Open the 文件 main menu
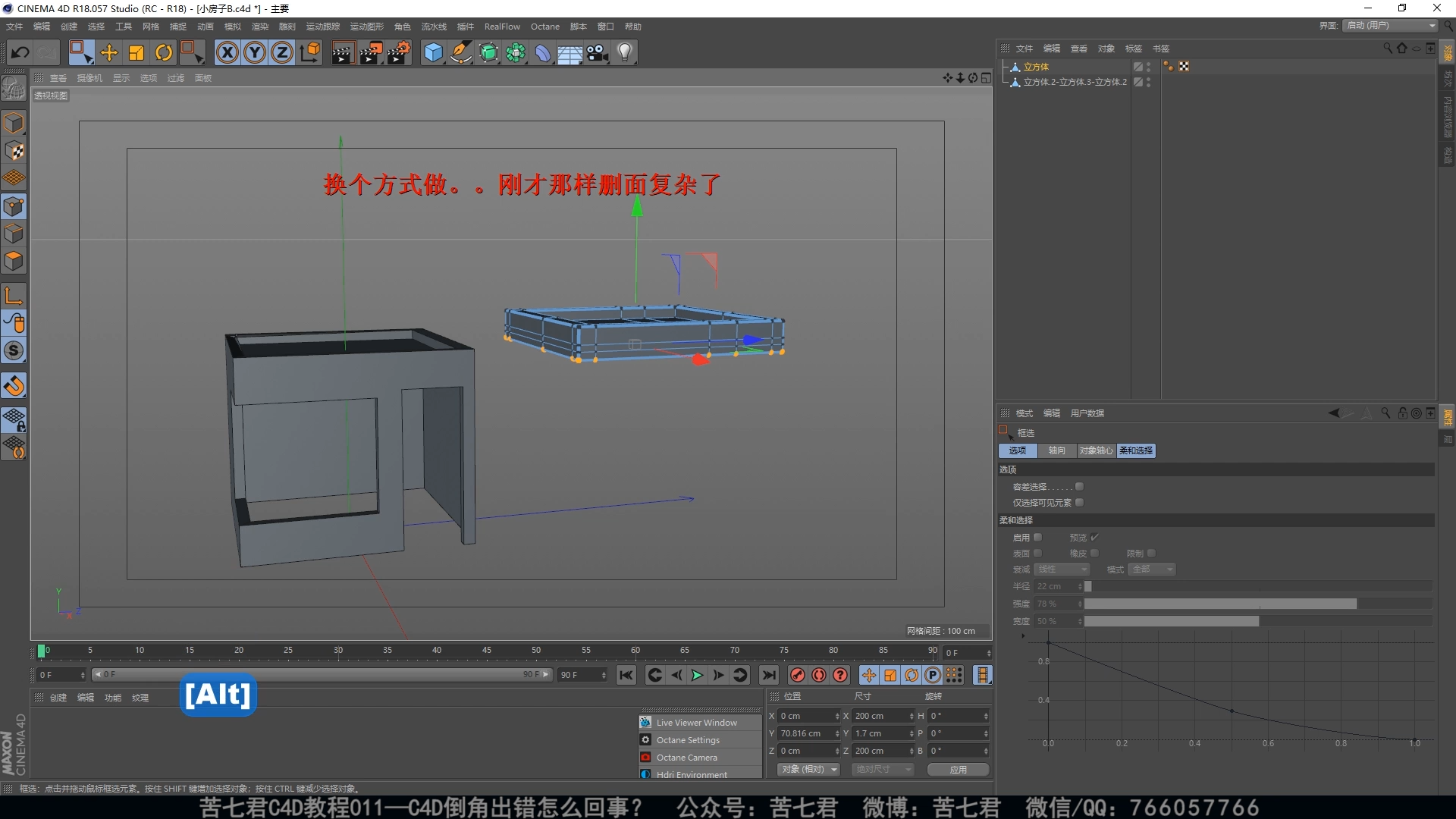The image size is (1456, 819). coord(14,27)
